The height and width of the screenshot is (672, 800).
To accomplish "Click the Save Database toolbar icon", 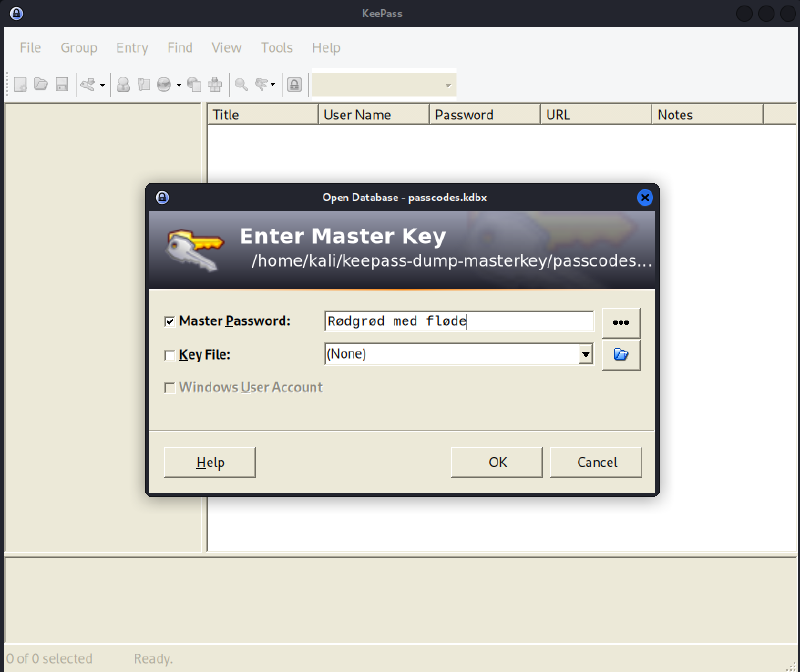I will point(61,85).
